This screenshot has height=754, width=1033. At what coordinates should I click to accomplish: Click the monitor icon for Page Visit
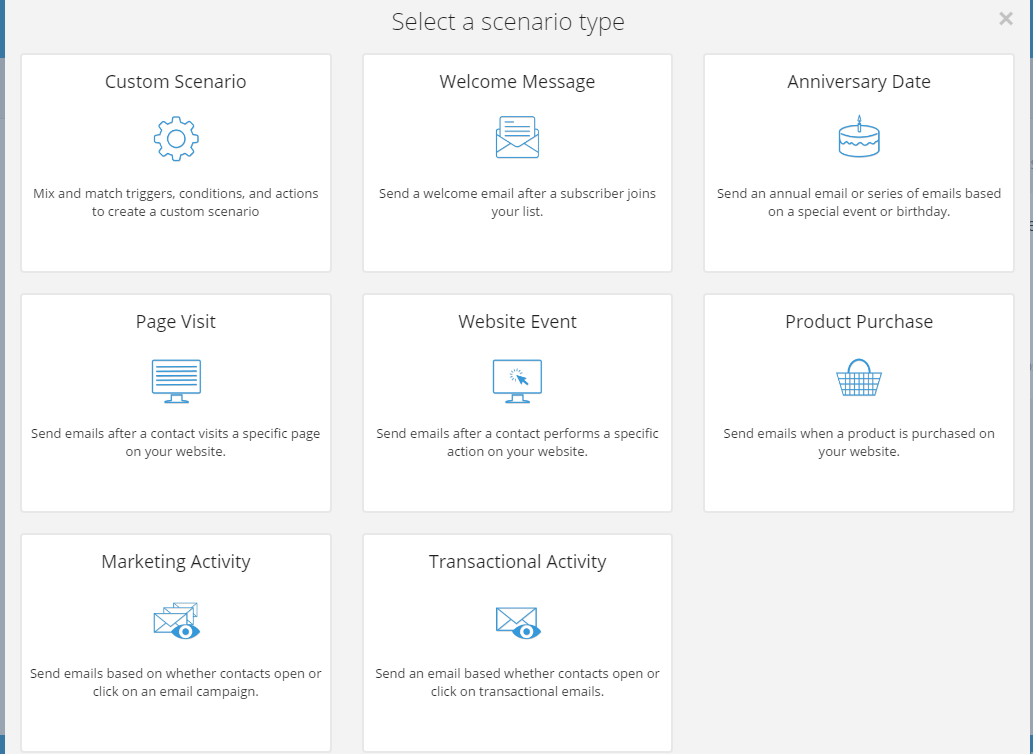176,381
